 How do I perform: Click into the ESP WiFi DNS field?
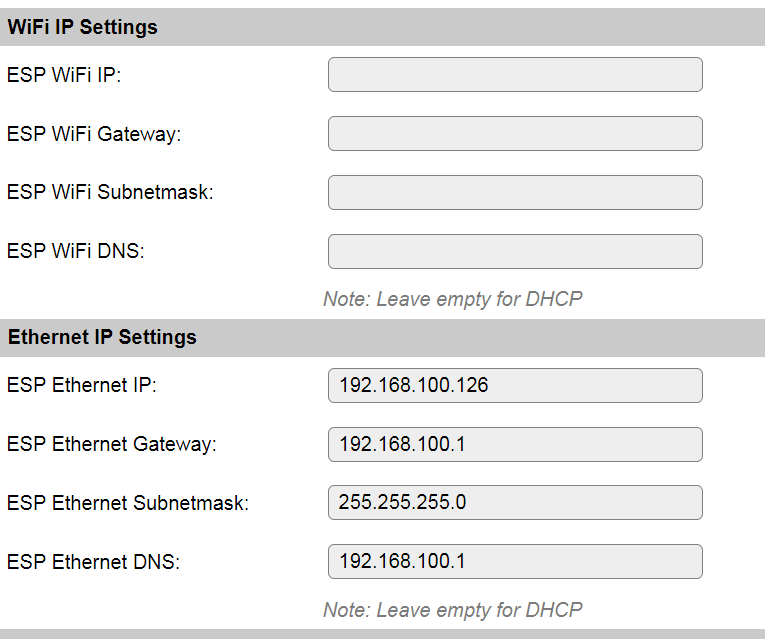tap(515, 252)
